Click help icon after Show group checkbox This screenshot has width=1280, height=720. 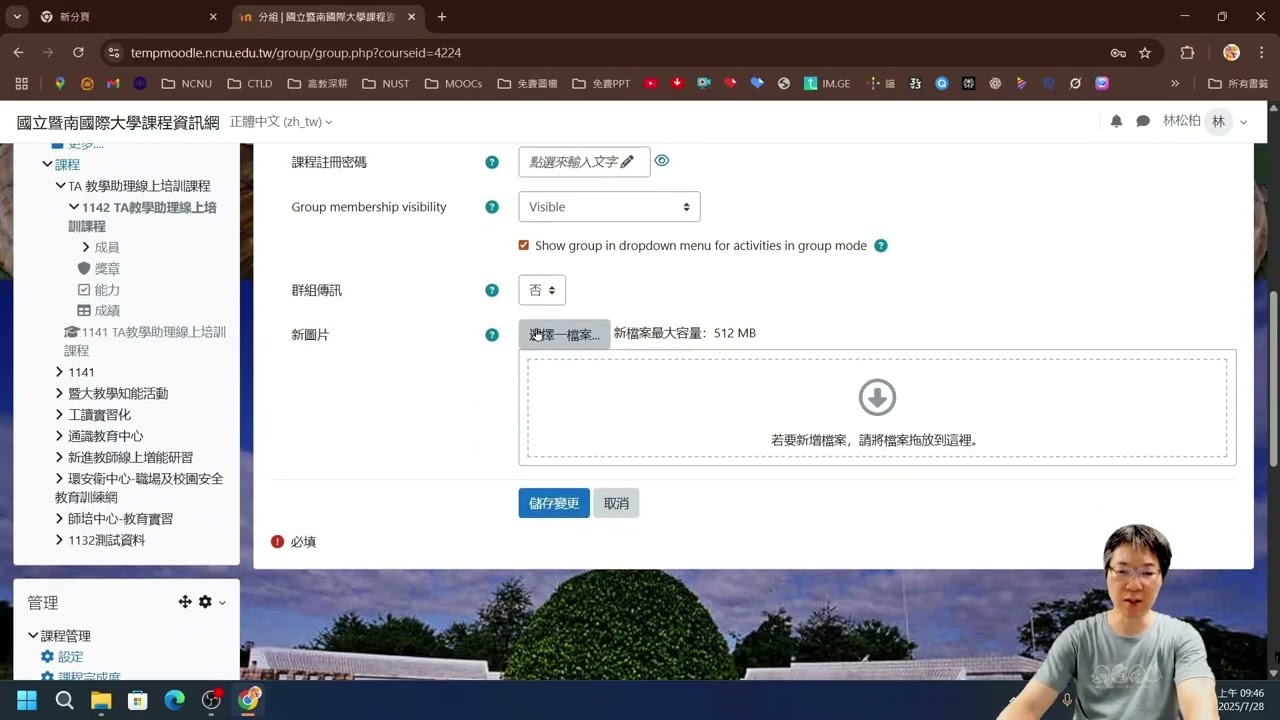881,246
